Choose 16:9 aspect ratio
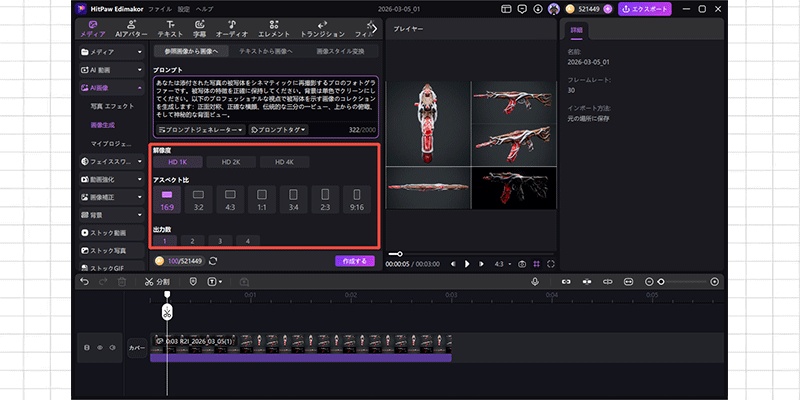This screenshot has width=800, height=400. (x=167, y=199)
